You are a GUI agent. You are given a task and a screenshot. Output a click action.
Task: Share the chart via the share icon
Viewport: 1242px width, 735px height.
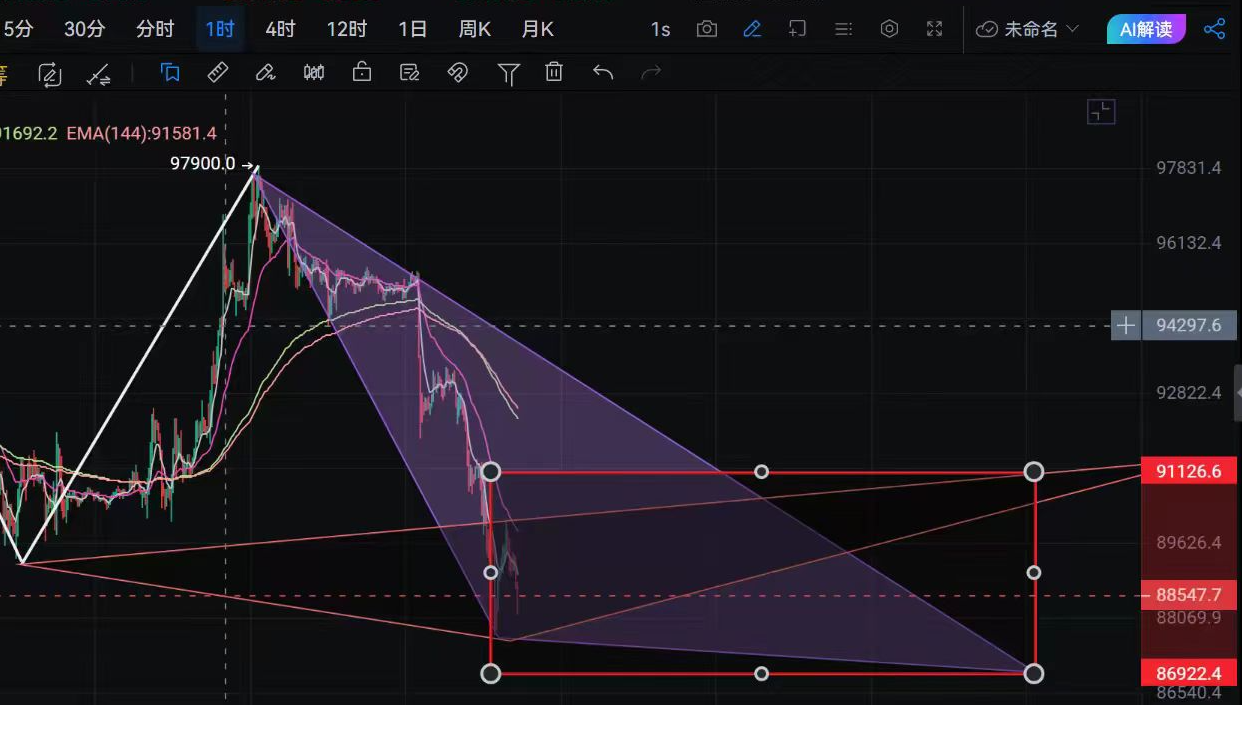[x=1215, y=29]
